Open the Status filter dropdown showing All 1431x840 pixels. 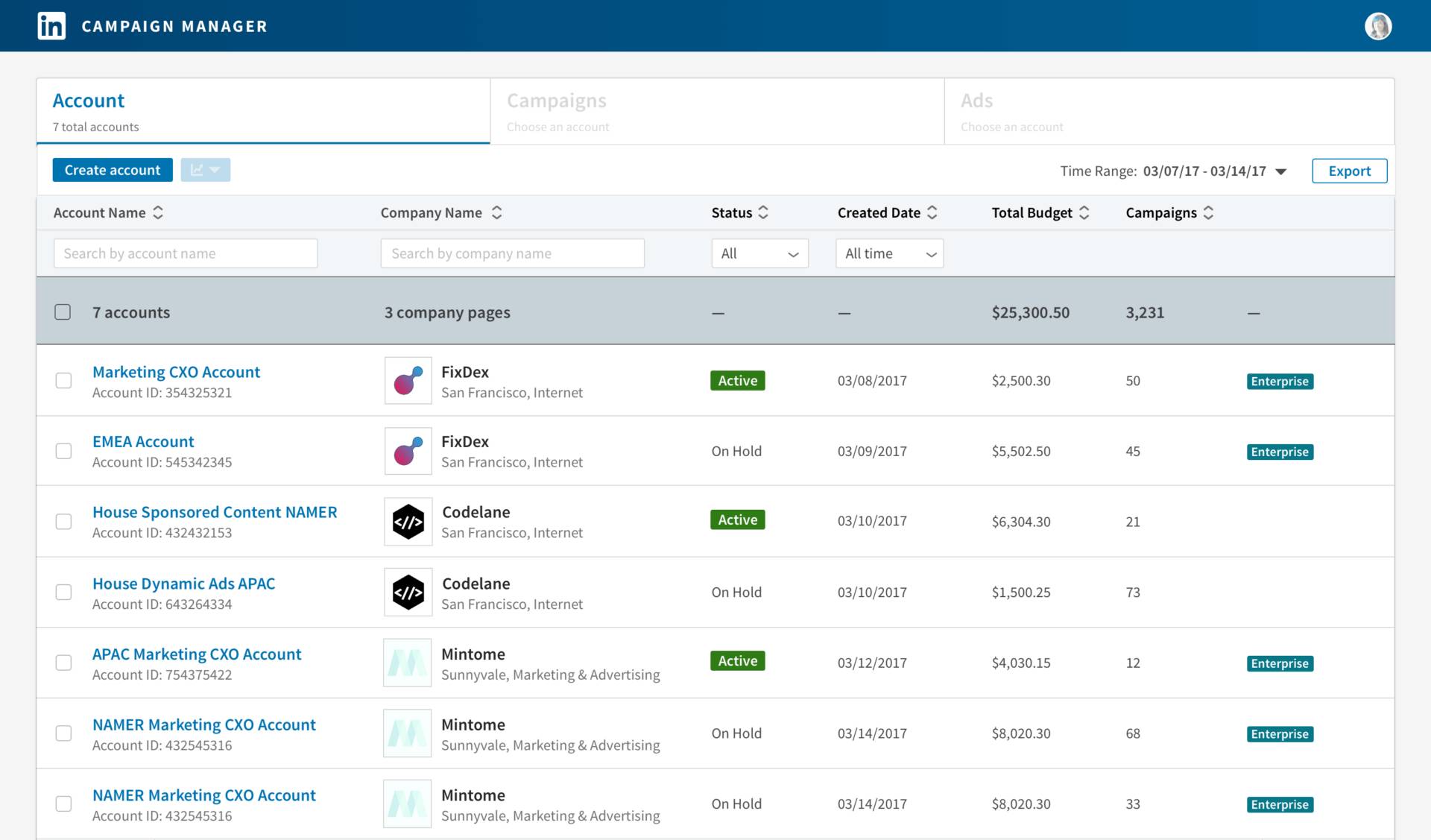[x=759, y=253]
